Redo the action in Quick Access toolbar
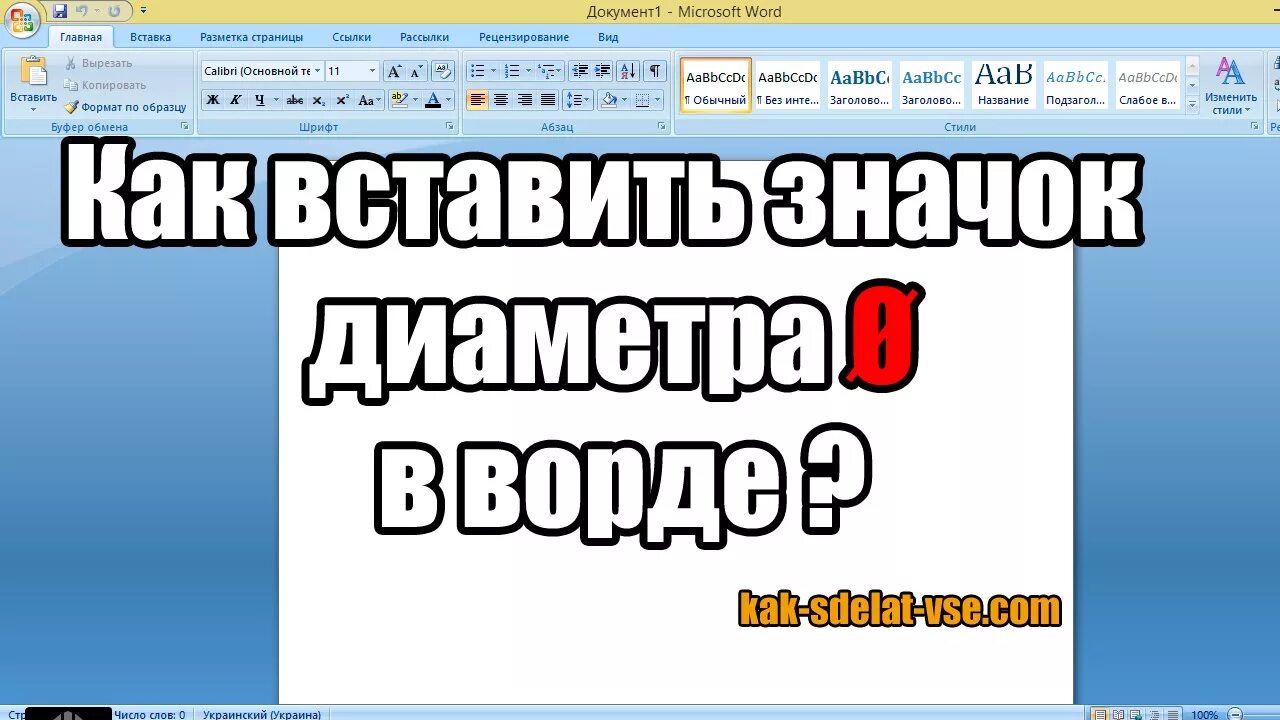Image resolution: width=1280 pixels, height=720 pixels. tap(114, 11)
